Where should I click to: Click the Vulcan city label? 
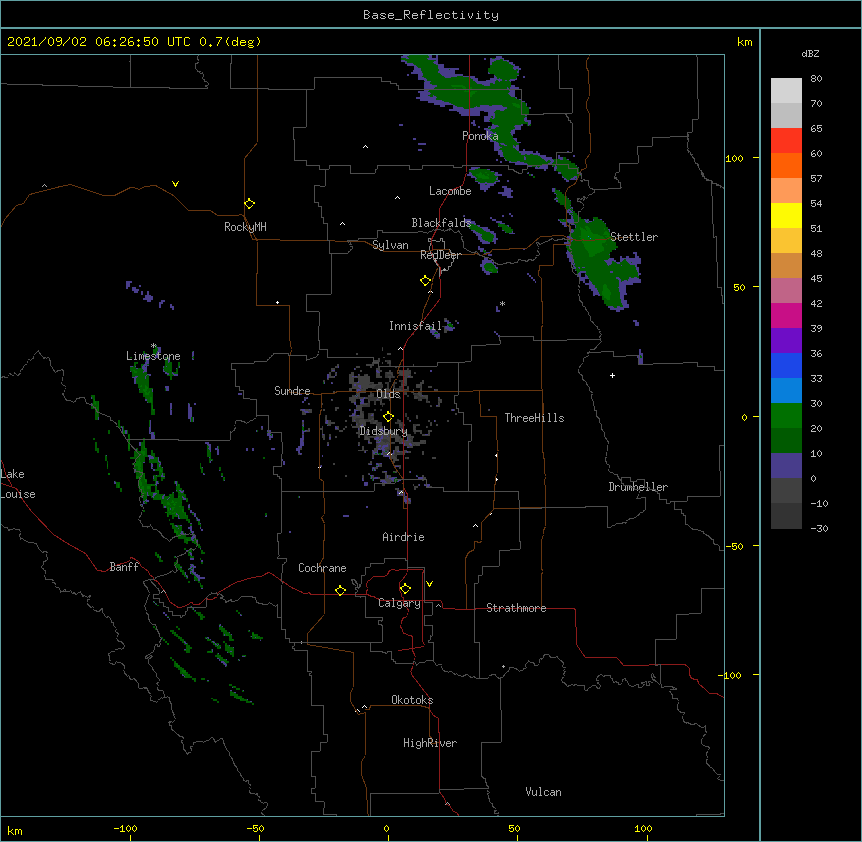pyautogui.click(x=543, y=792)
